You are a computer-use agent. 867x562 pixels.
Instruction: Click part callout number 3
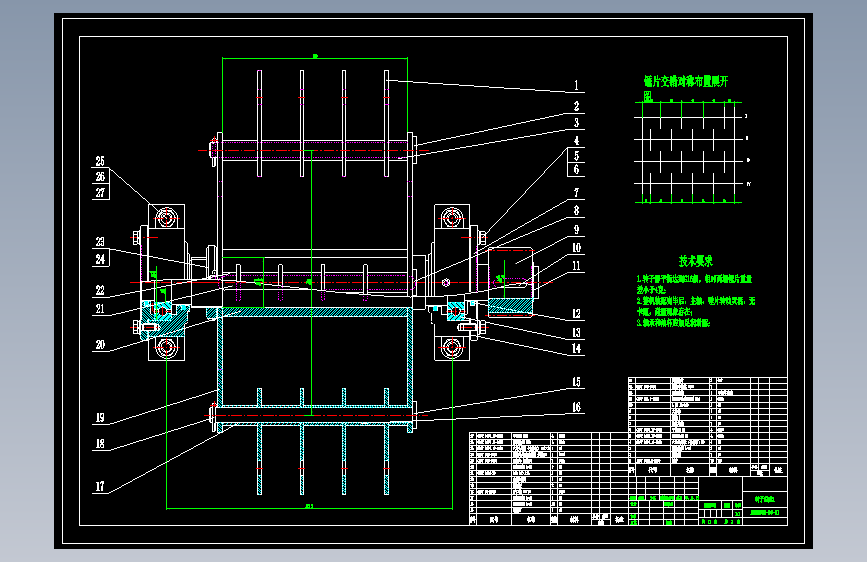[x=576, y=123]
